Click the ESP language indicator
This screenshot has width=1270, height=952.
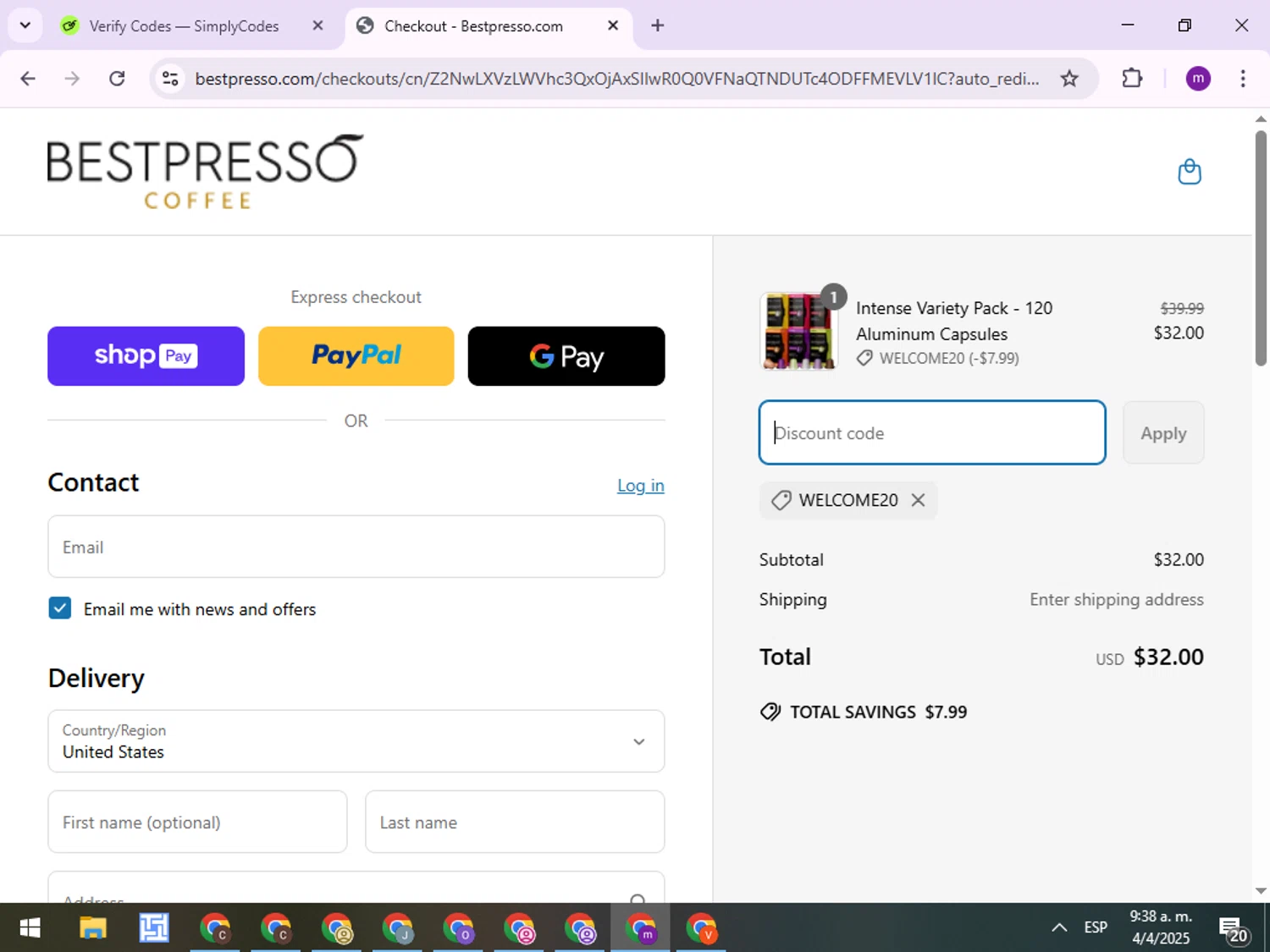(x=1096, y=927)
